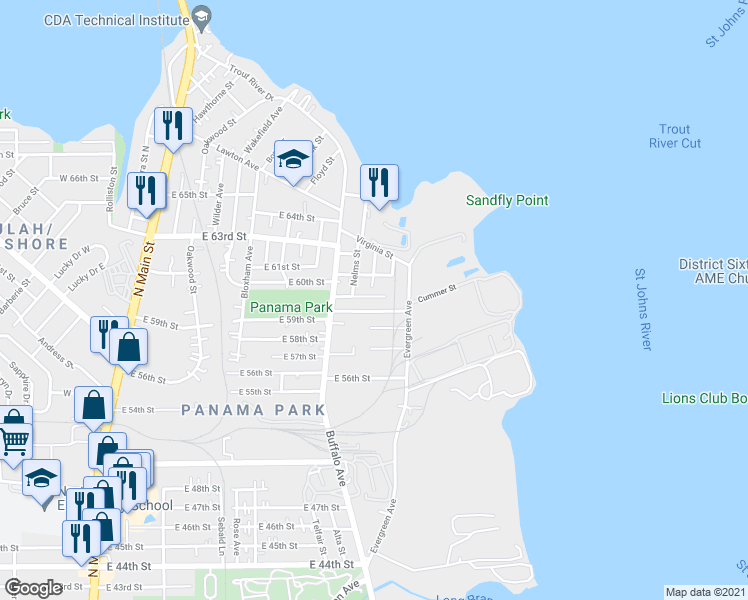Viewport: 748px width, 600px height.
Task: Select the E 58th St label
Action: [300, 339]
